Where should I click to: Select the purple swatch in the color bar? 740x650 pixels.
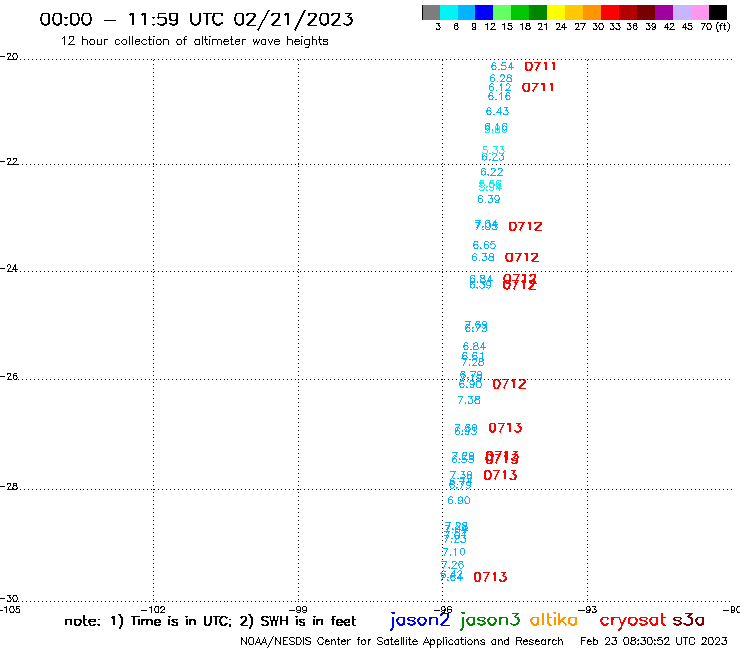point(664,12)
